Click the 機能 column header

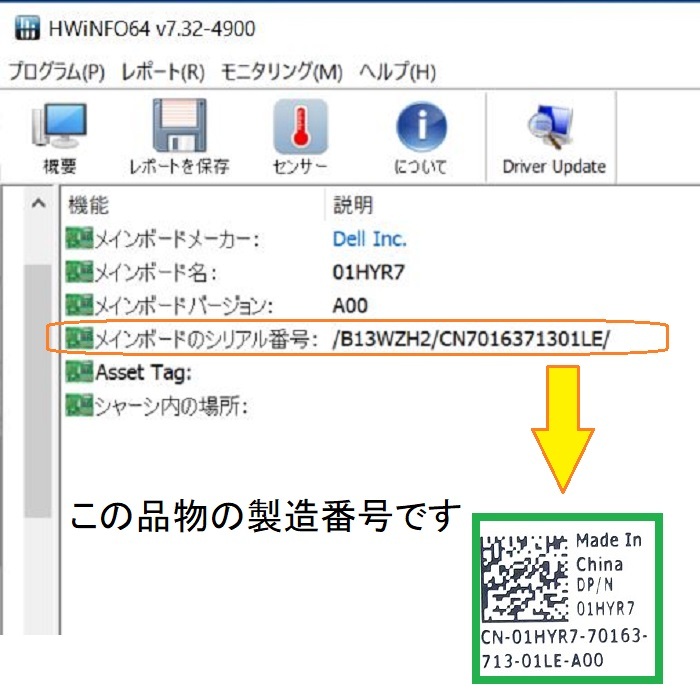point(88,205)
